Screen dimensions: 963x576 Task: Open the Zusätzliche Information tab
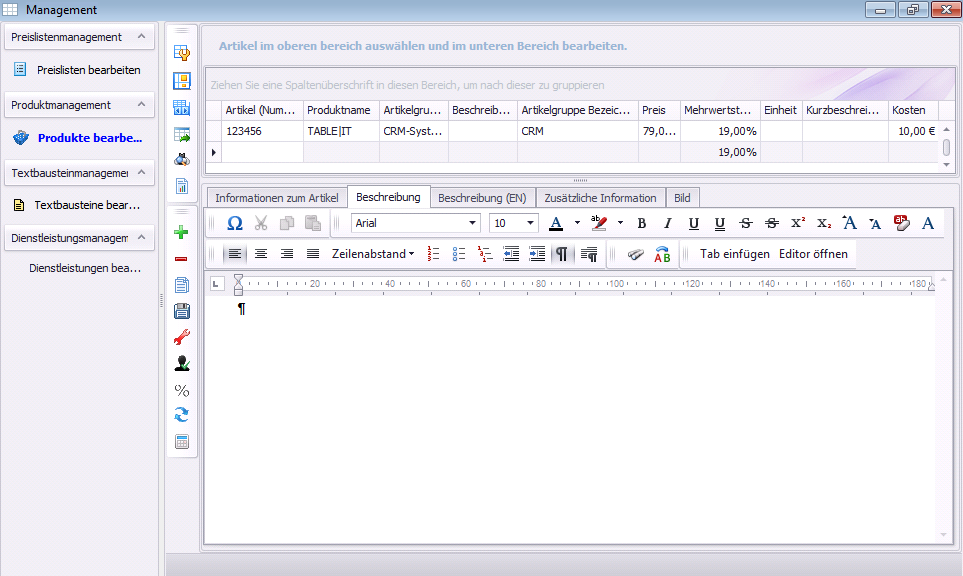[600, 198]
